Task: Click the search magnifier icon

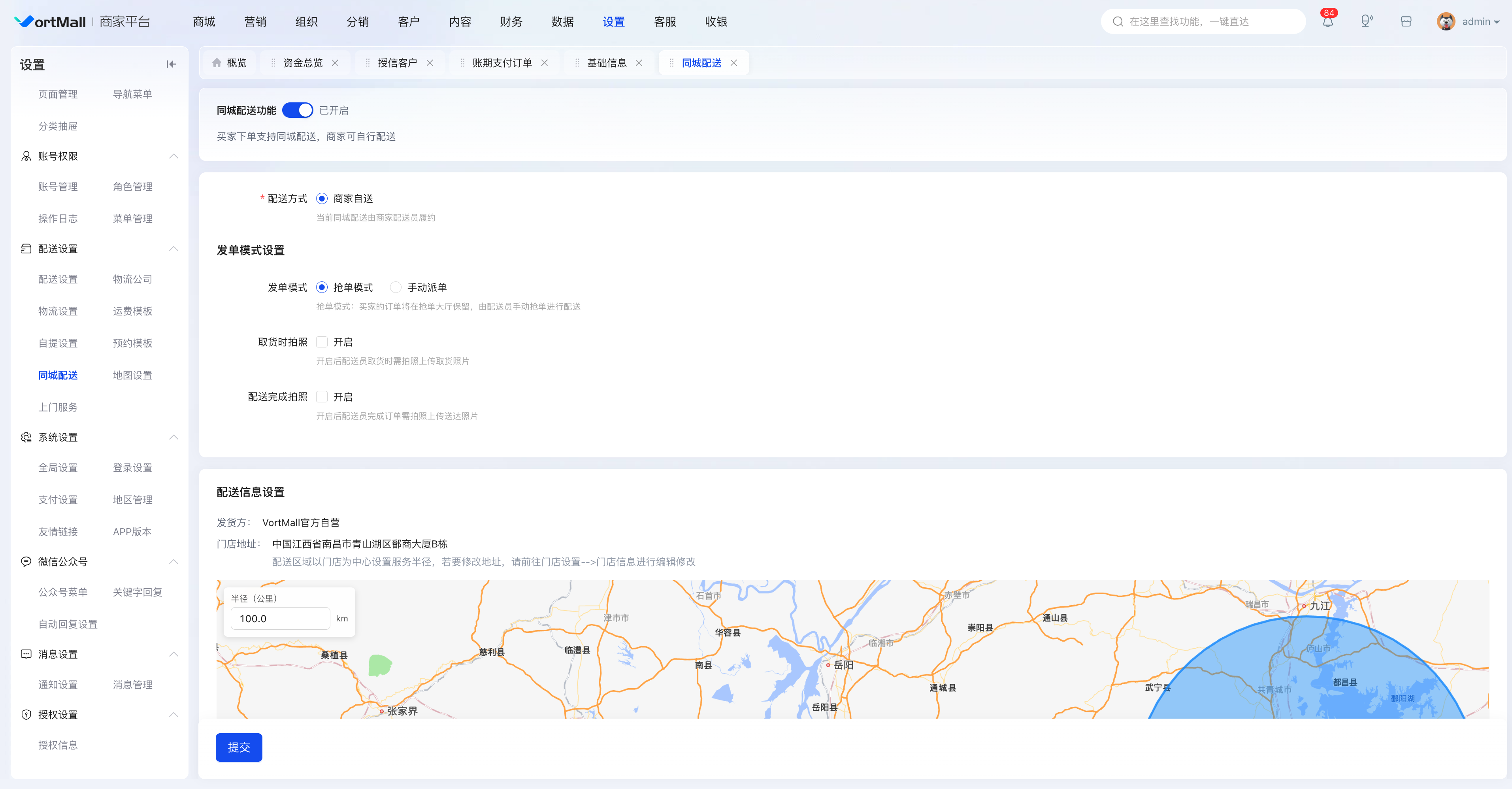Action: 1118,22
